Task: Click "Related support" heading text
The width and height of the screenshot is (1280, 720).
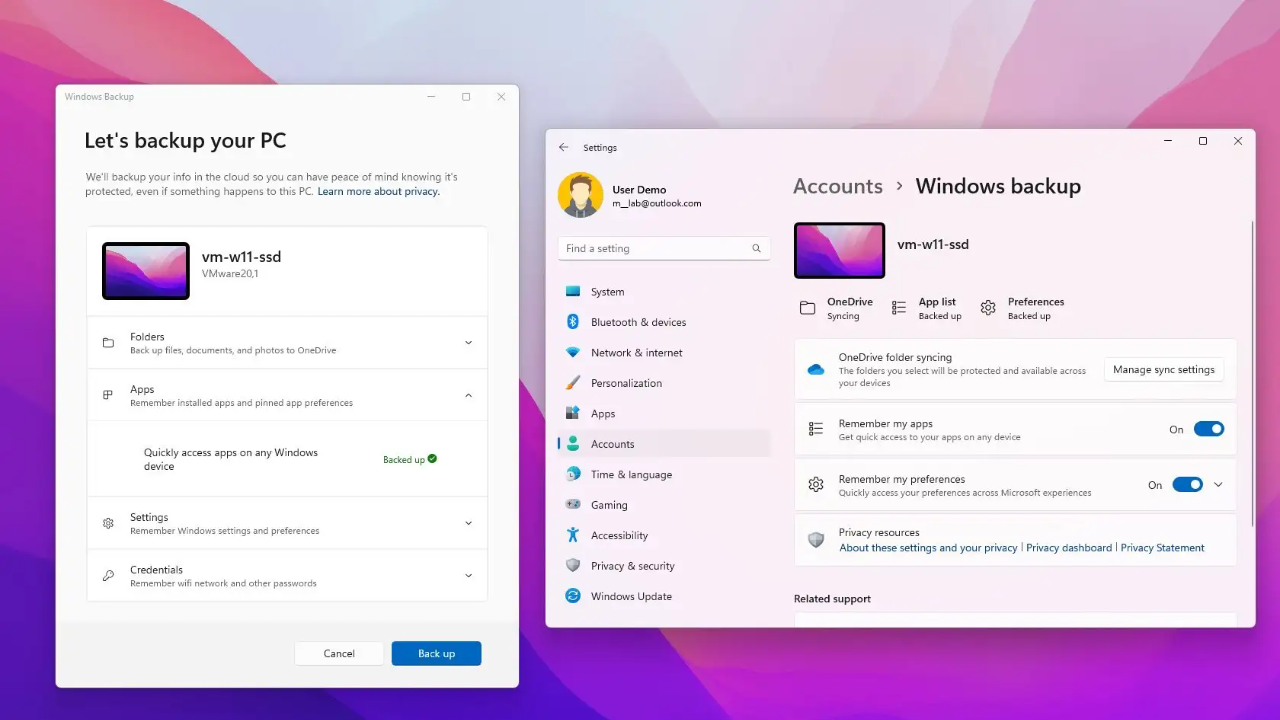Action: [x=832, y=599]
